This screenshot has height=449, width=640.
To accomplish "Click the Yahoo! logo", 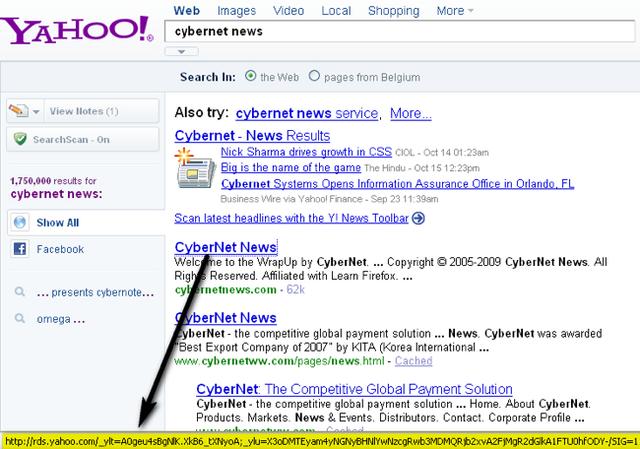I will 76,30.
